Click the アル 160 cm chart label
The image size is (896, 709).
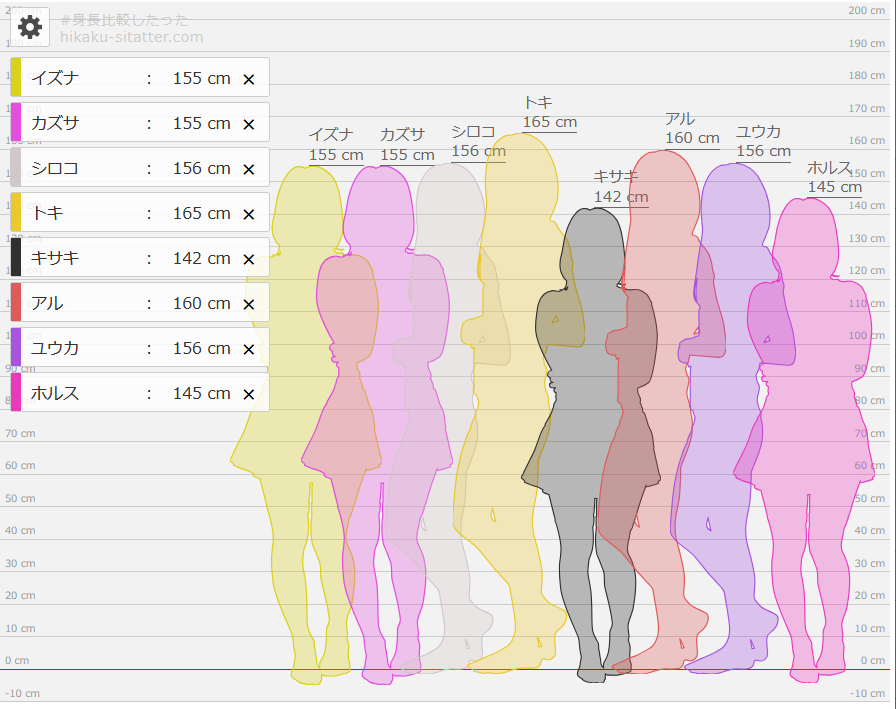tap(692, 129)
